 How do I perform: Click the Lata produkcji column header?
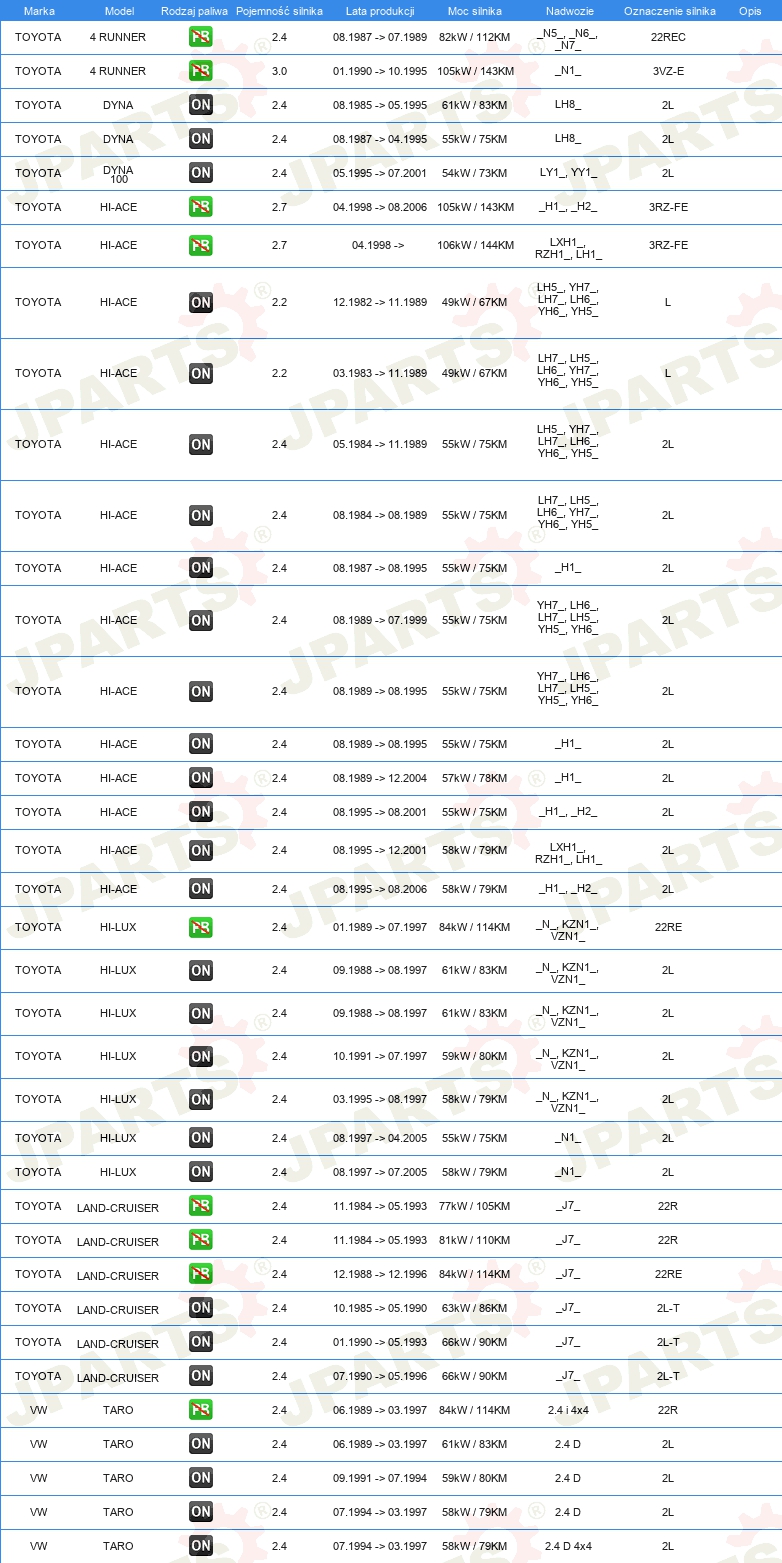[x=380, y=11]
